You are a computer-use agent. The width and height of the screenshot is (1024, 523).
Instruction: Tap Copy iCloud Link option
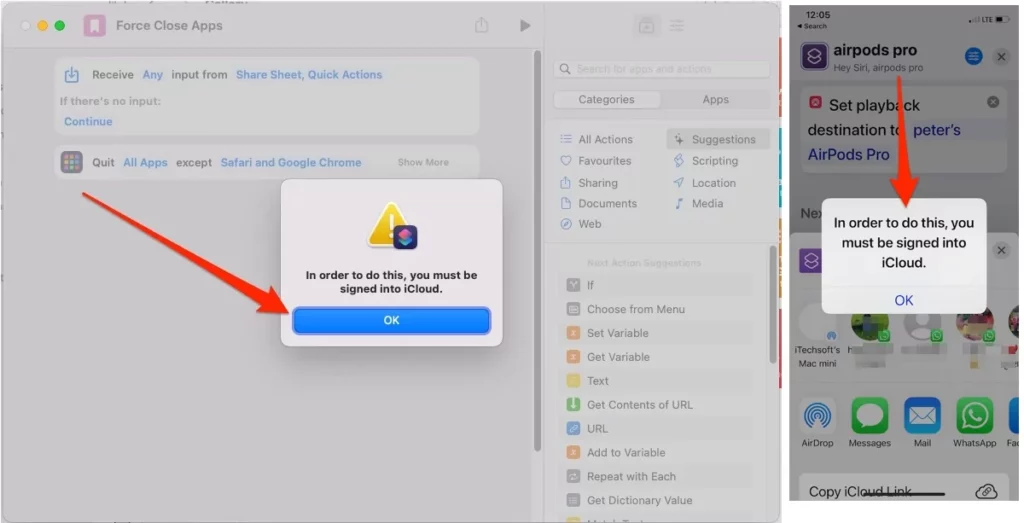coord(904,492)
